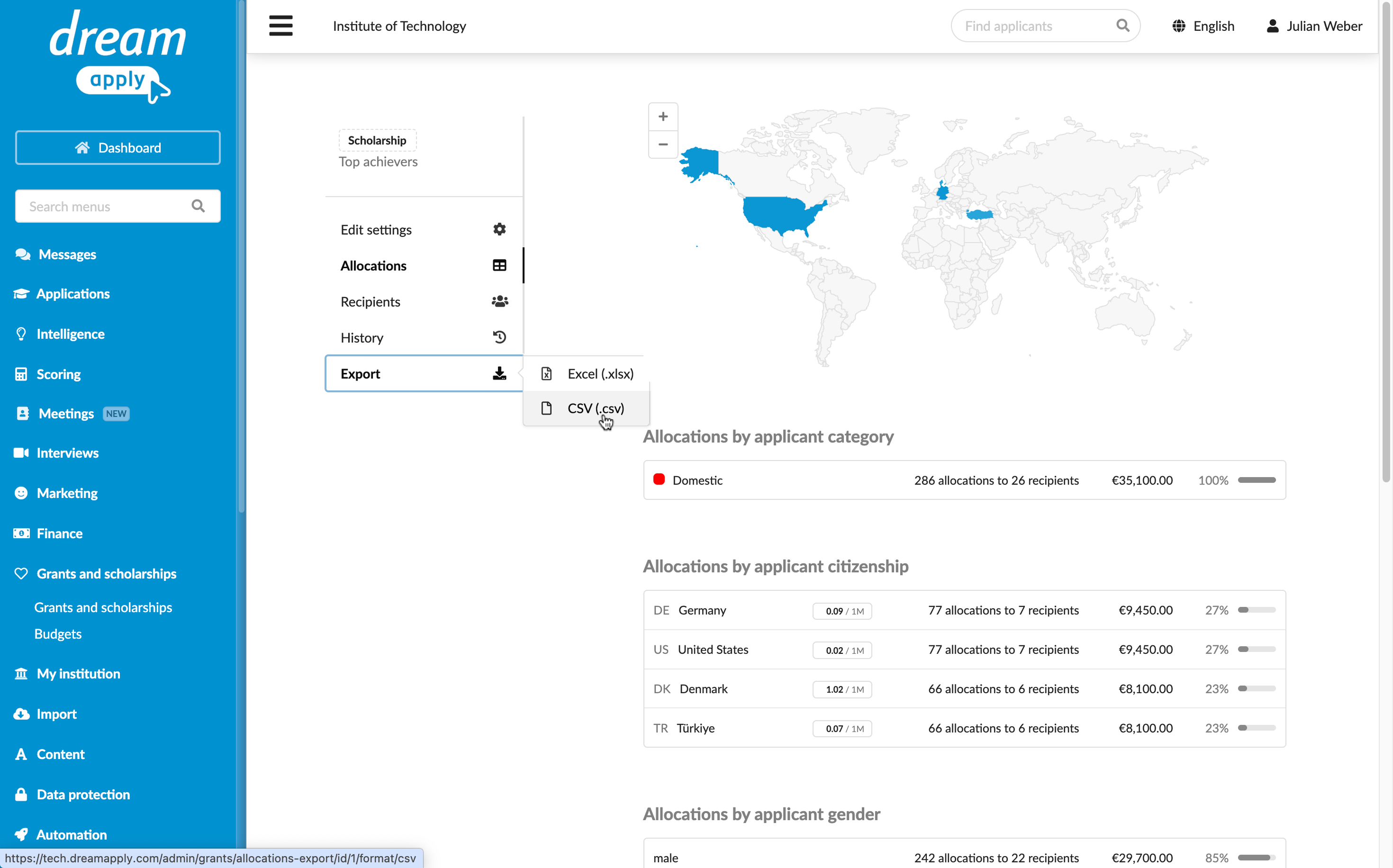
Task: Click the History clock icon
Action: click(499, 337)
